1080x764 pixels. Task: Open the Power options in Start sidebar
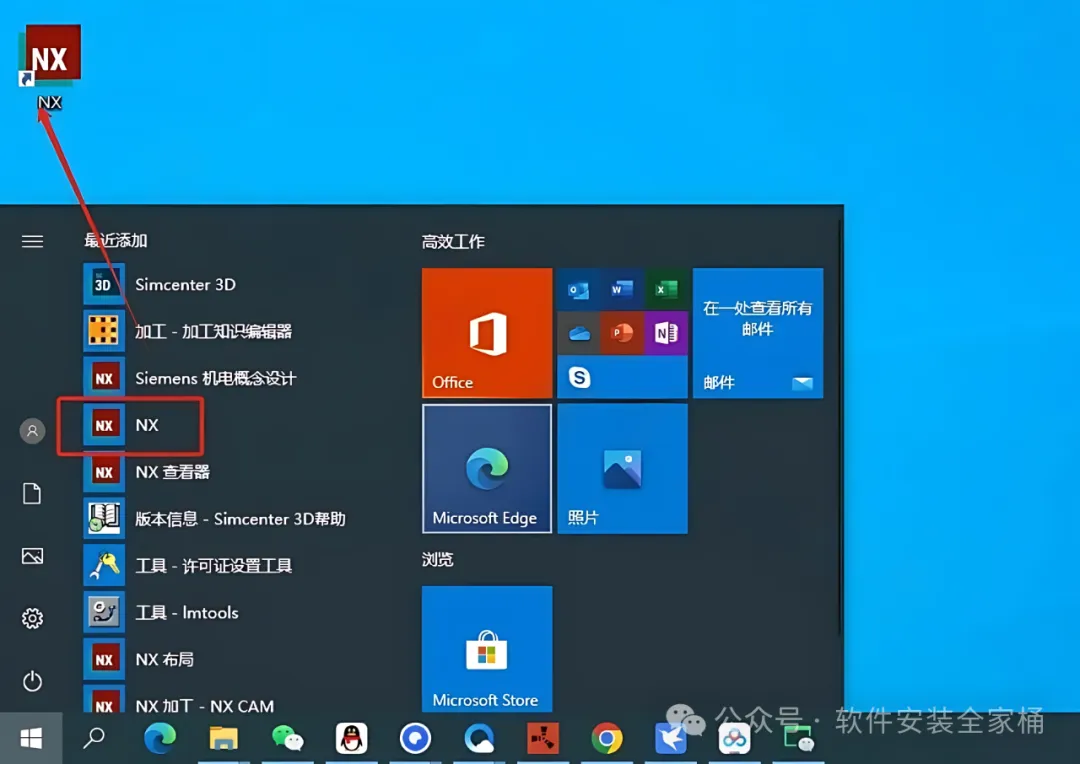click(32, 681)
